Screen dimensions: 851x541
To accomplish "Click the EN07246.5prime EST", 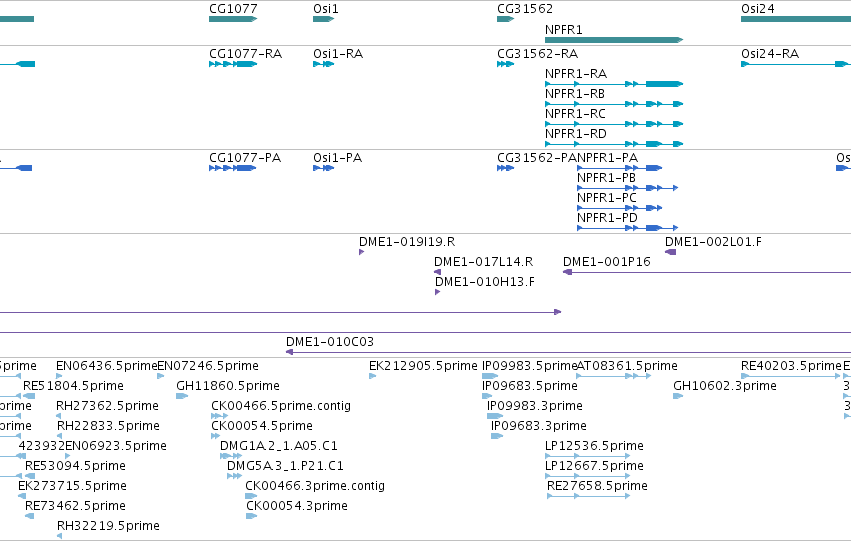I will 161,376.
